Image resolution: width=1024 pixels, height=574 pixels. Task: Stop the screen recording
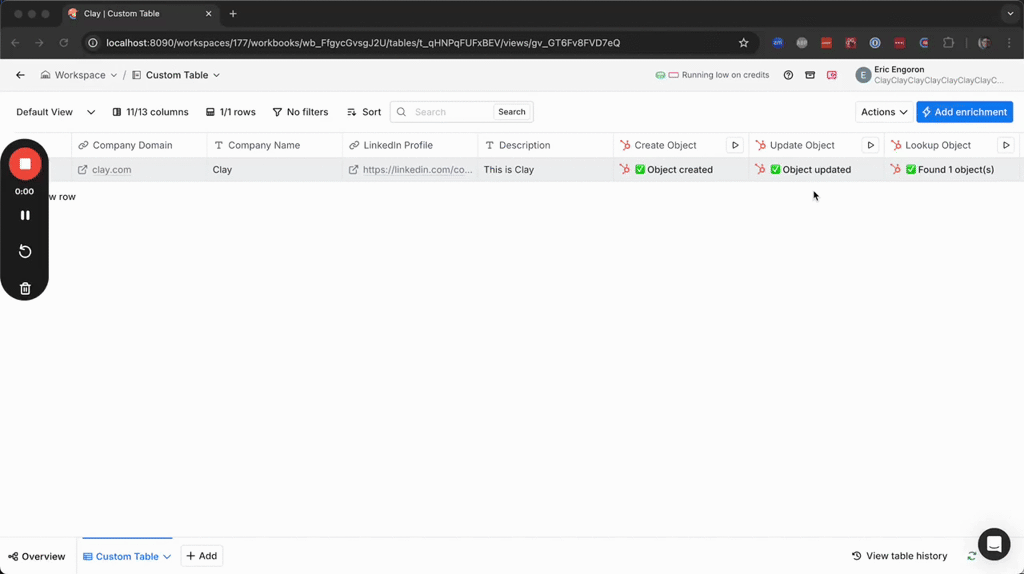click(25, 164)
